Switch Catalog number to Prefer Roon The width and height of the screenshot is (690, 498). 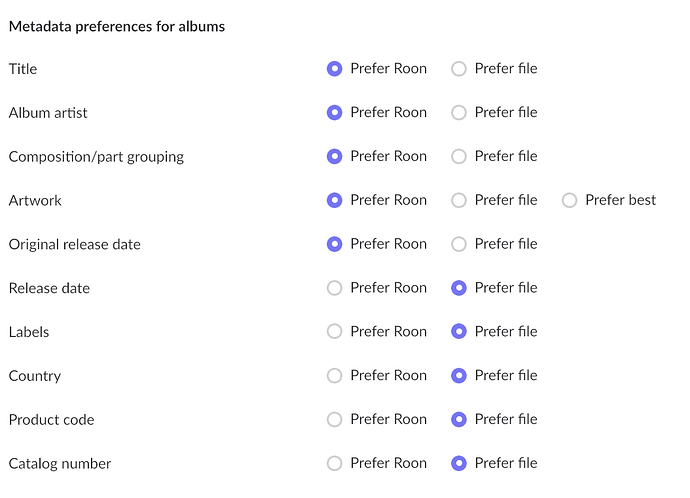[x=335, y=463]
